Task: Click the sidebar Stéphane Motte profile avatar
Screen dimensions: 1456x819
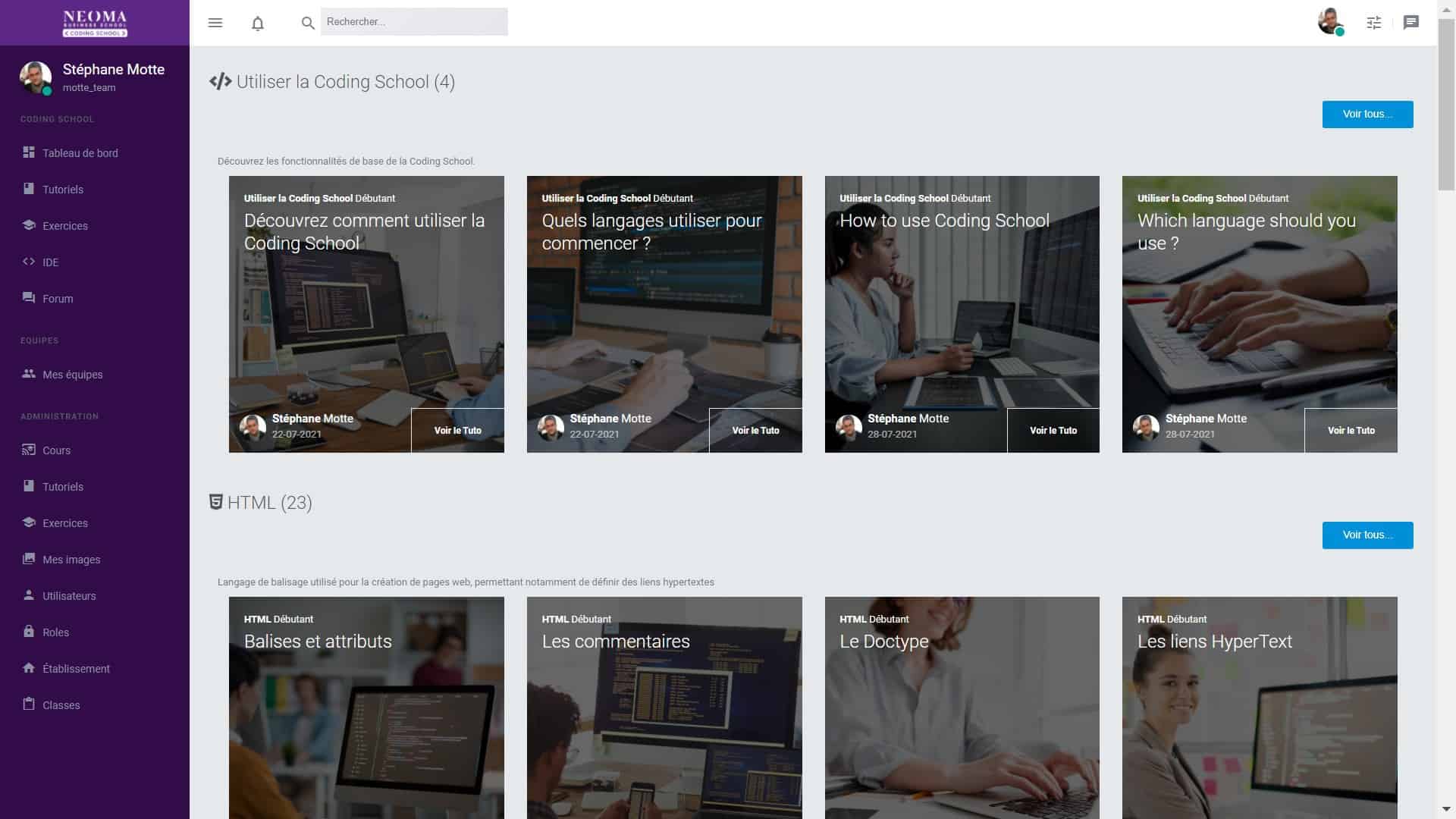Action: click(35, 77)
